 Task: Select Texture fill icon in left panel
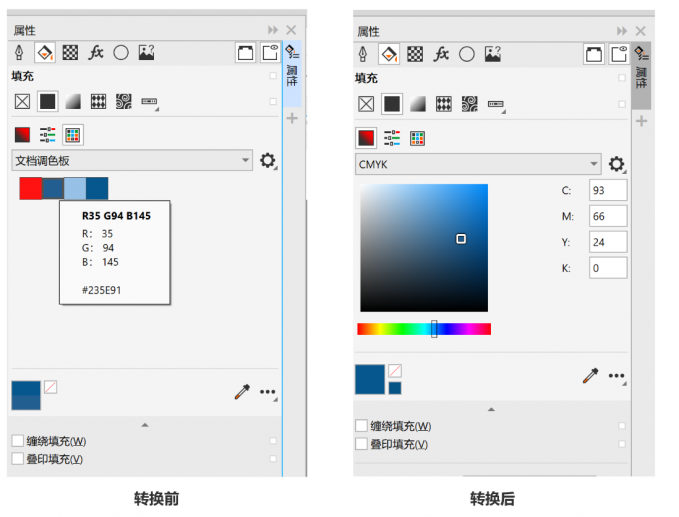coord(124,102)
